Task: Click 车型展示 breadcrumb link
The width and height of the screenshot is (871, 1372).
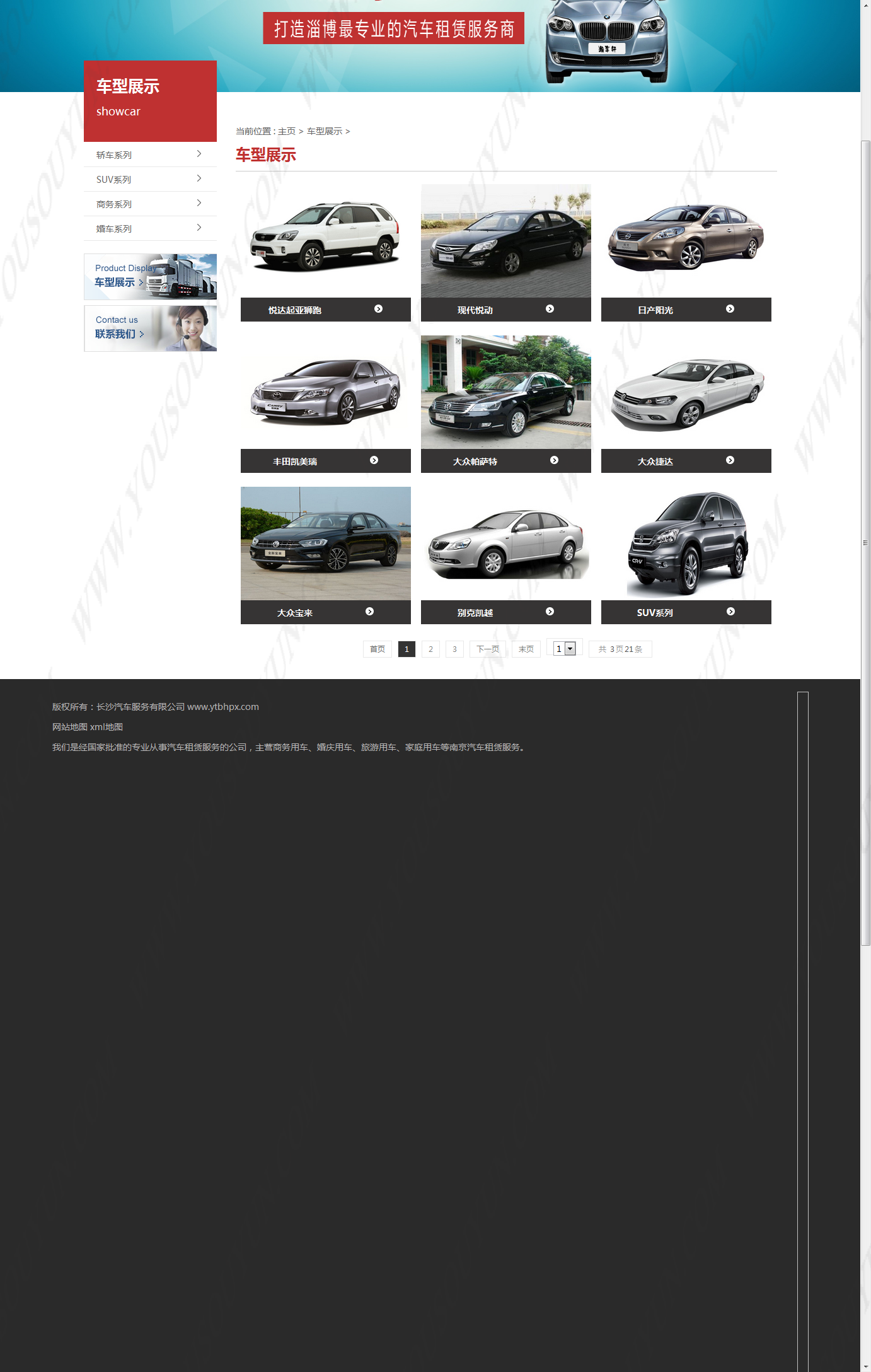Action: coord(325,131)
